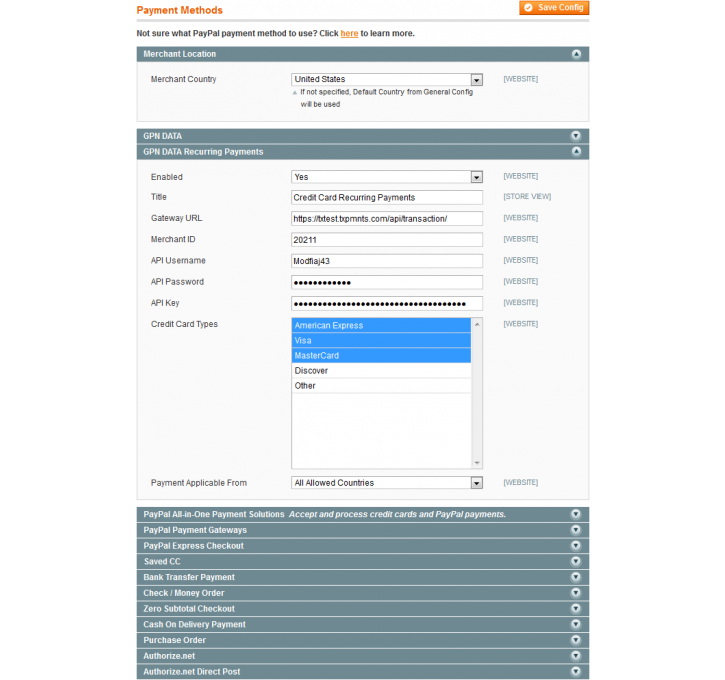The width and height of the screenshot is (725, 680).
Task: Click the Merchant ID field
Action: click(x=387, y=240)
